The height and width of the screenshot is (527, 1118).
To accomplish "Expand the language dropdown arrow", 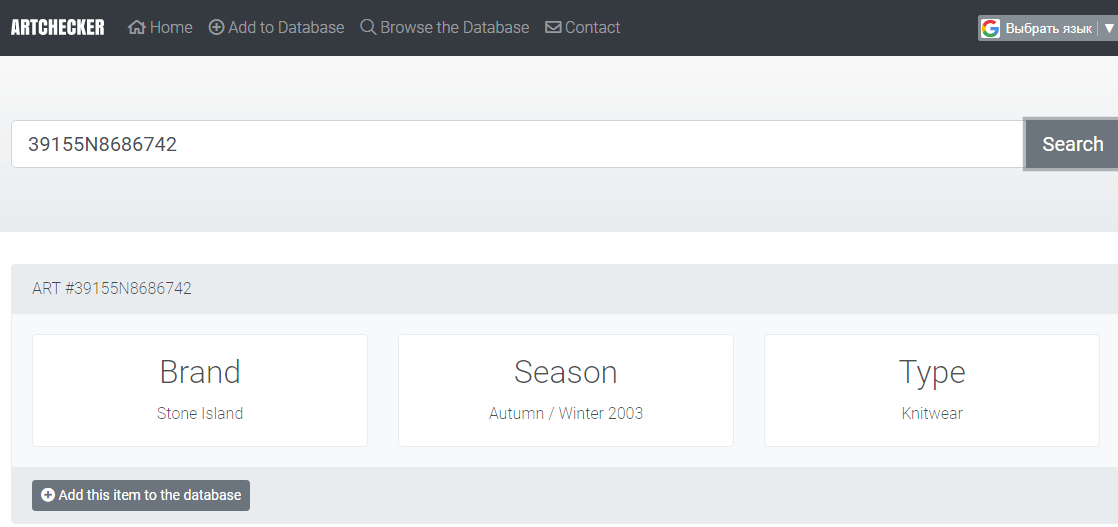I will (x=1109, y=29).
